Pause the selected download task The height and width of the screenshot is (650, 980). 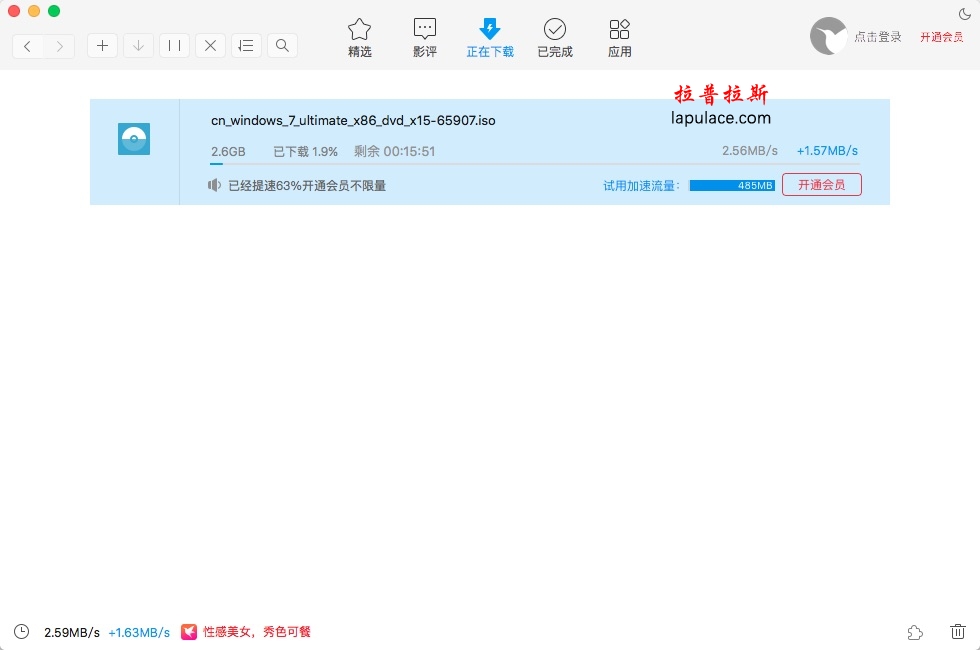pos(174,46)
